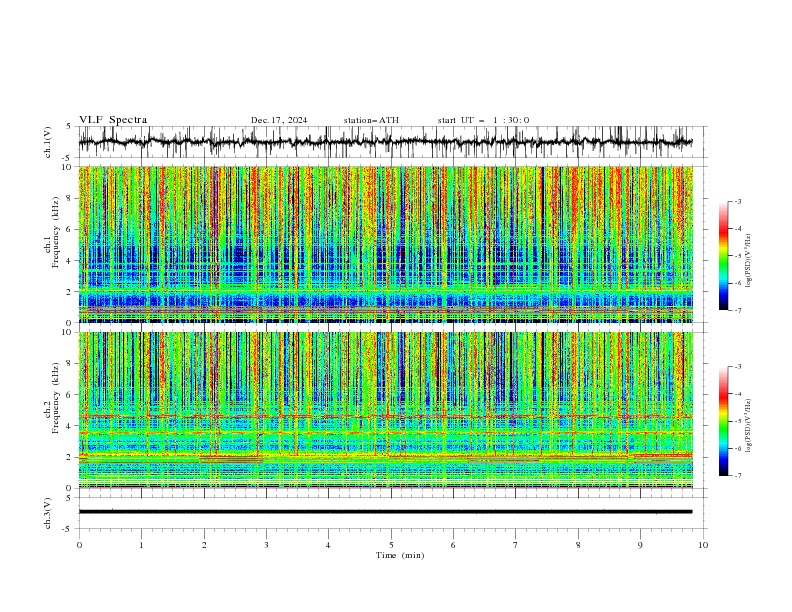Click the "ch.1(V)" waveform axis label

[x=48, y=142]
